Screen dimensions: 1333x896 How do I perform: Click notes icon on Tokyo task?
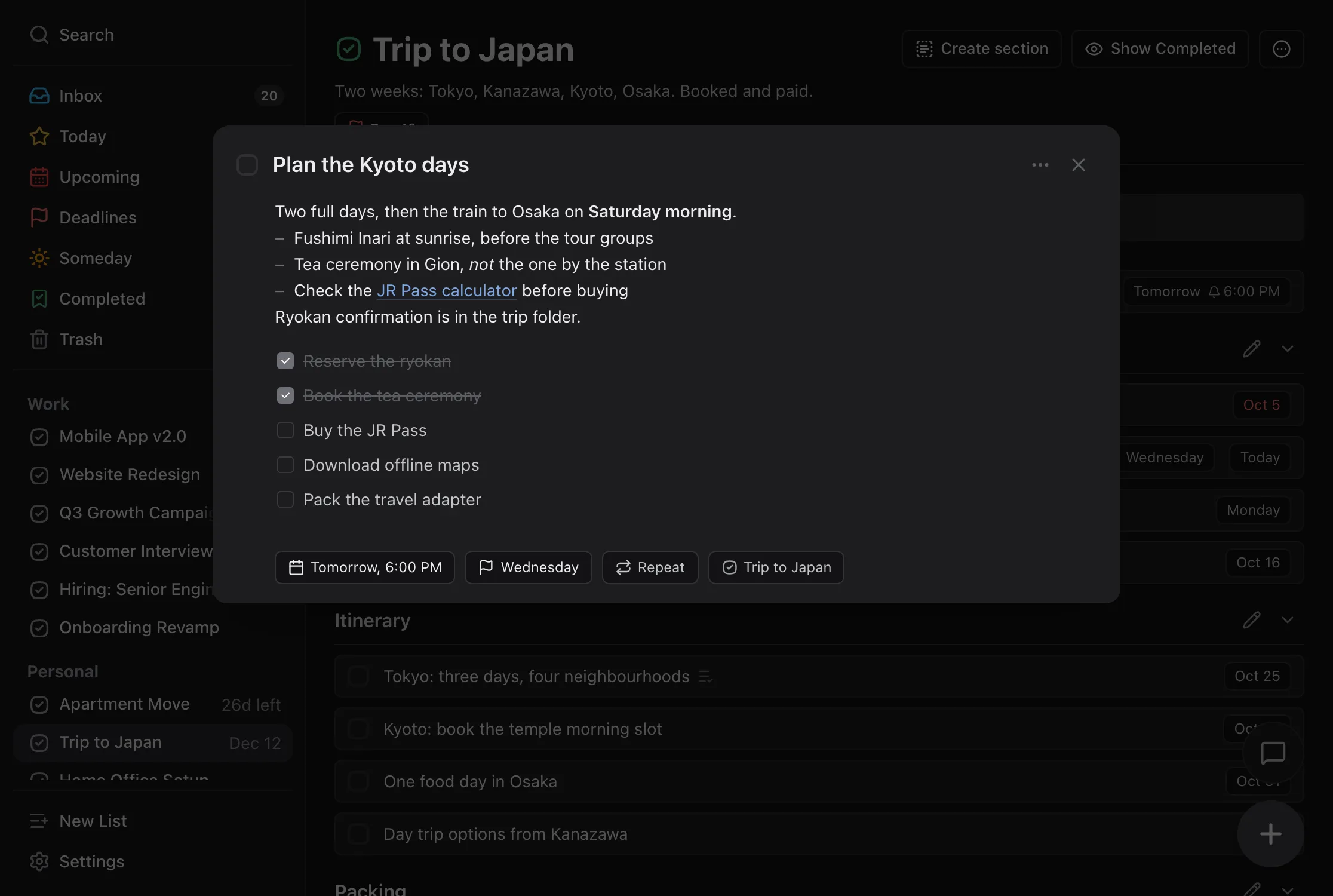(706, 677)
